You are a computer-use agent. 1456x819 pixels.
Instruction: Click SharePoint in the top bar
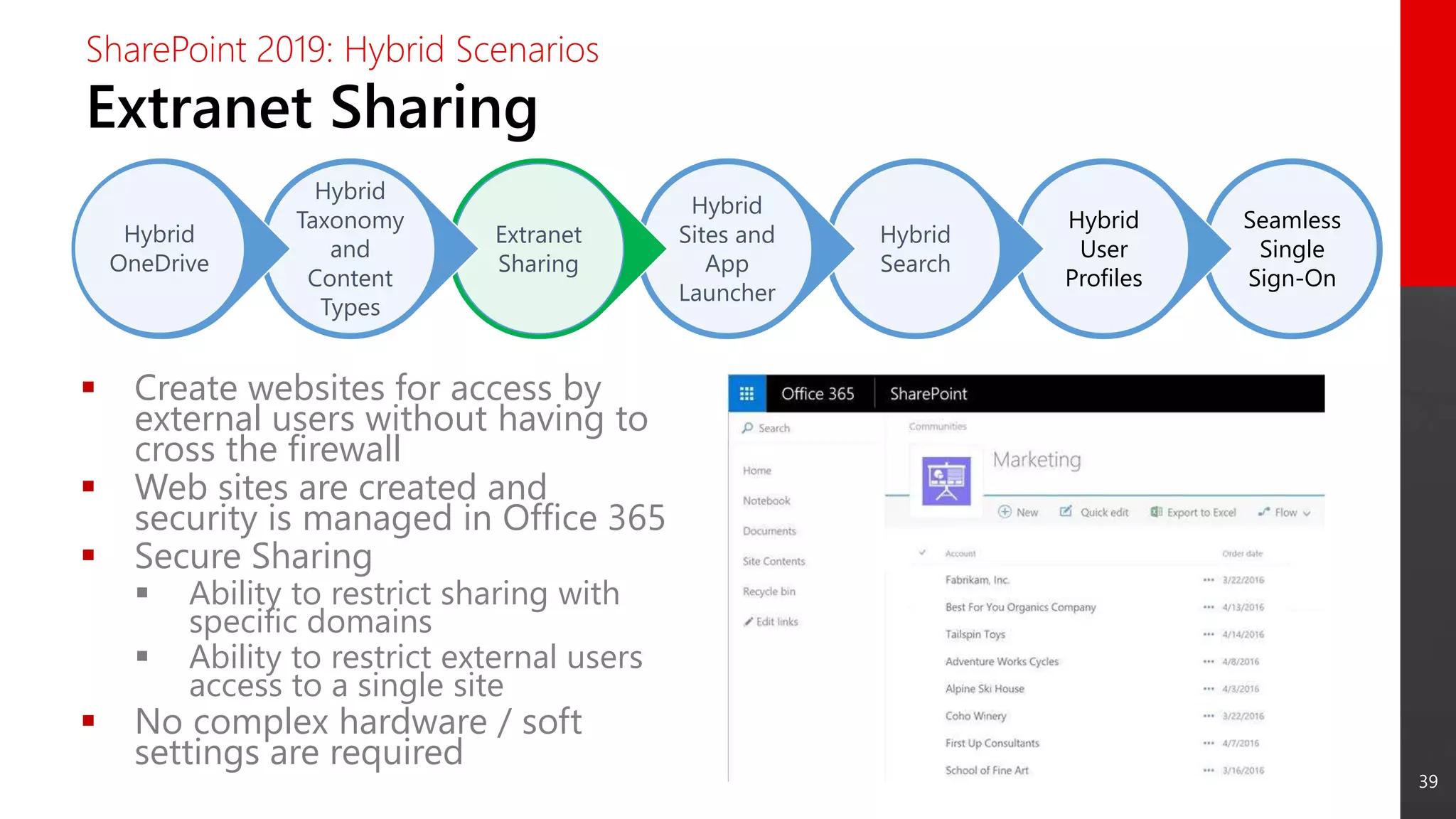coord(928,393)
